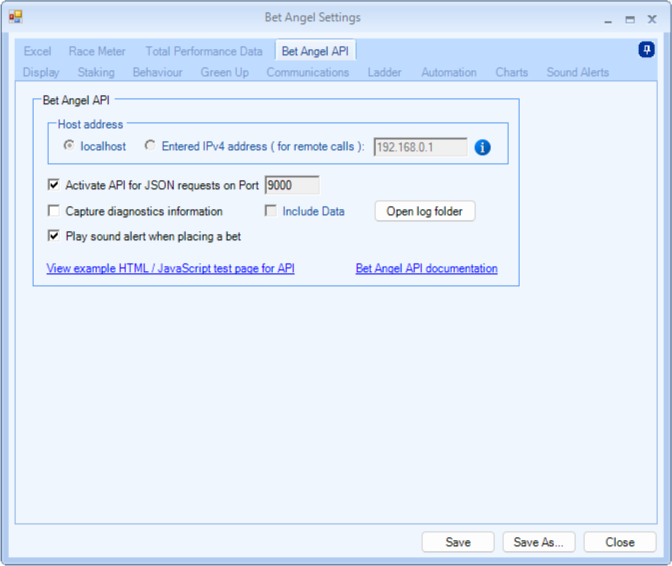Open the Charts tab
This screenshot has width=672, height=566.
point(511,72)
